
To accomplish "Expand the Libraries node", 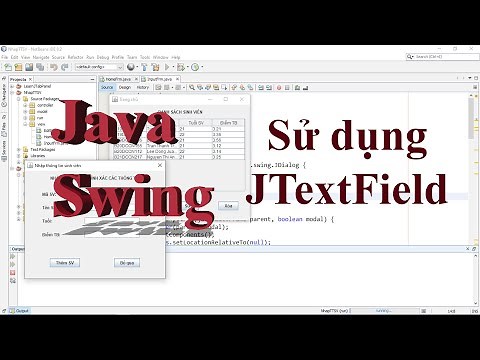I will (19, 156).
